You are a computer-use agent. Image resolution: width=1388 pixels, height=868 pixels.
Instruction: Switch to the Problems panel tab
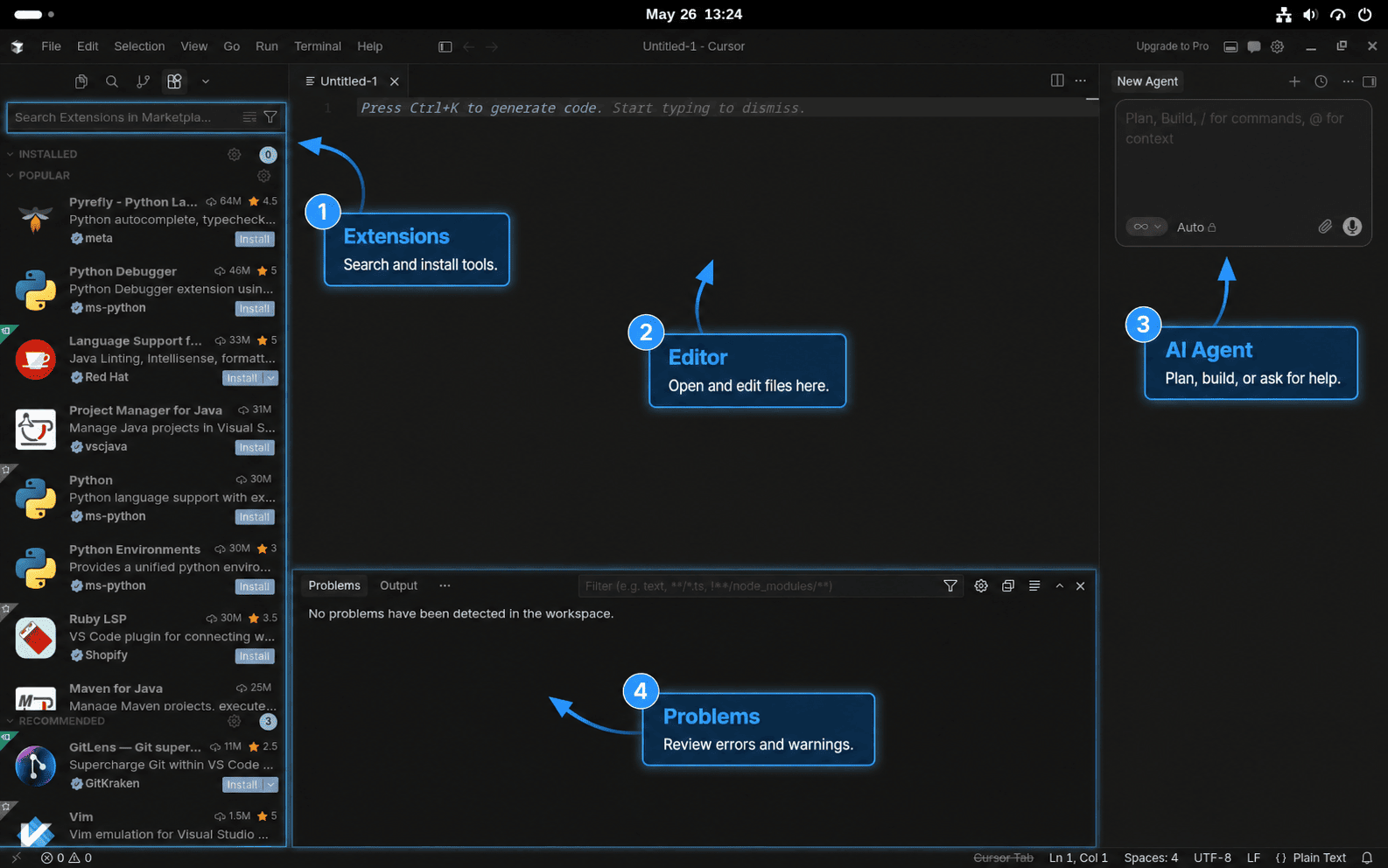tap(334, 585)
